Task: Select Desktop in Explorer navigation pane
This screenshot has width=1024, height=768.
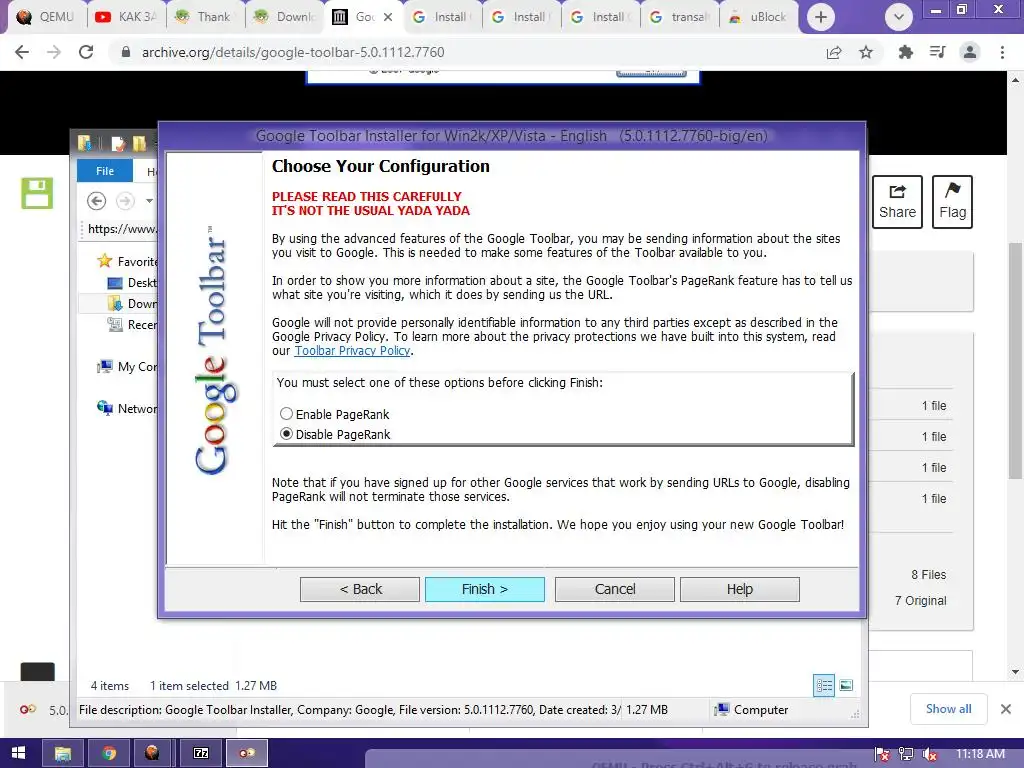Action: tap(132, 283)
